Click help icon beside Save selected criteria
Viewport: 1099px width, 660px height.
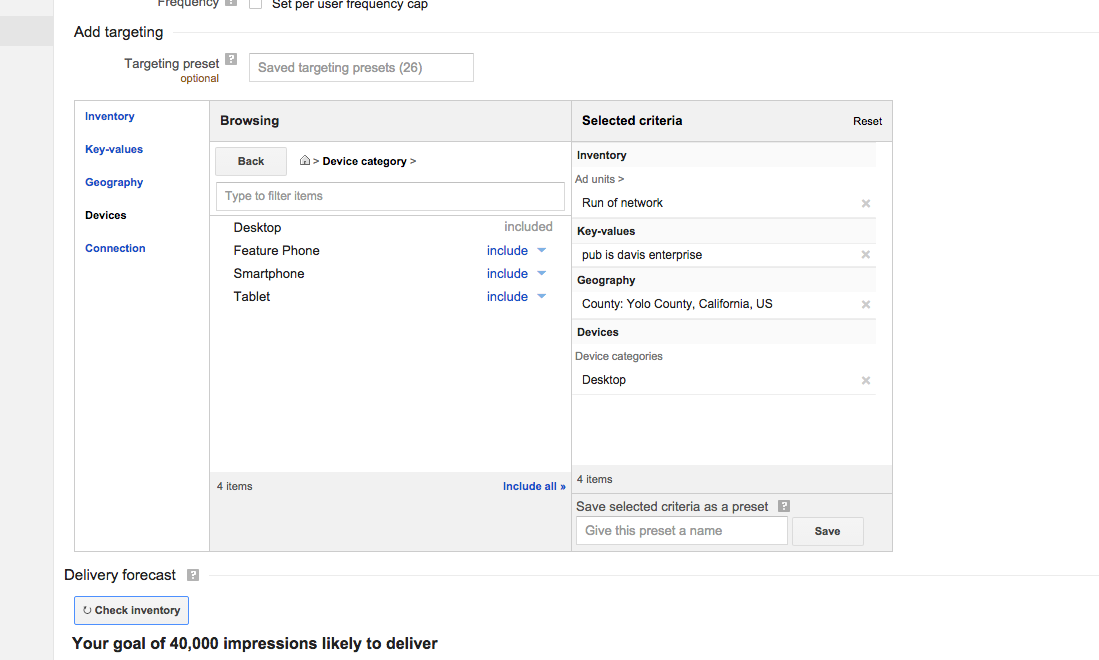[784, 507]
